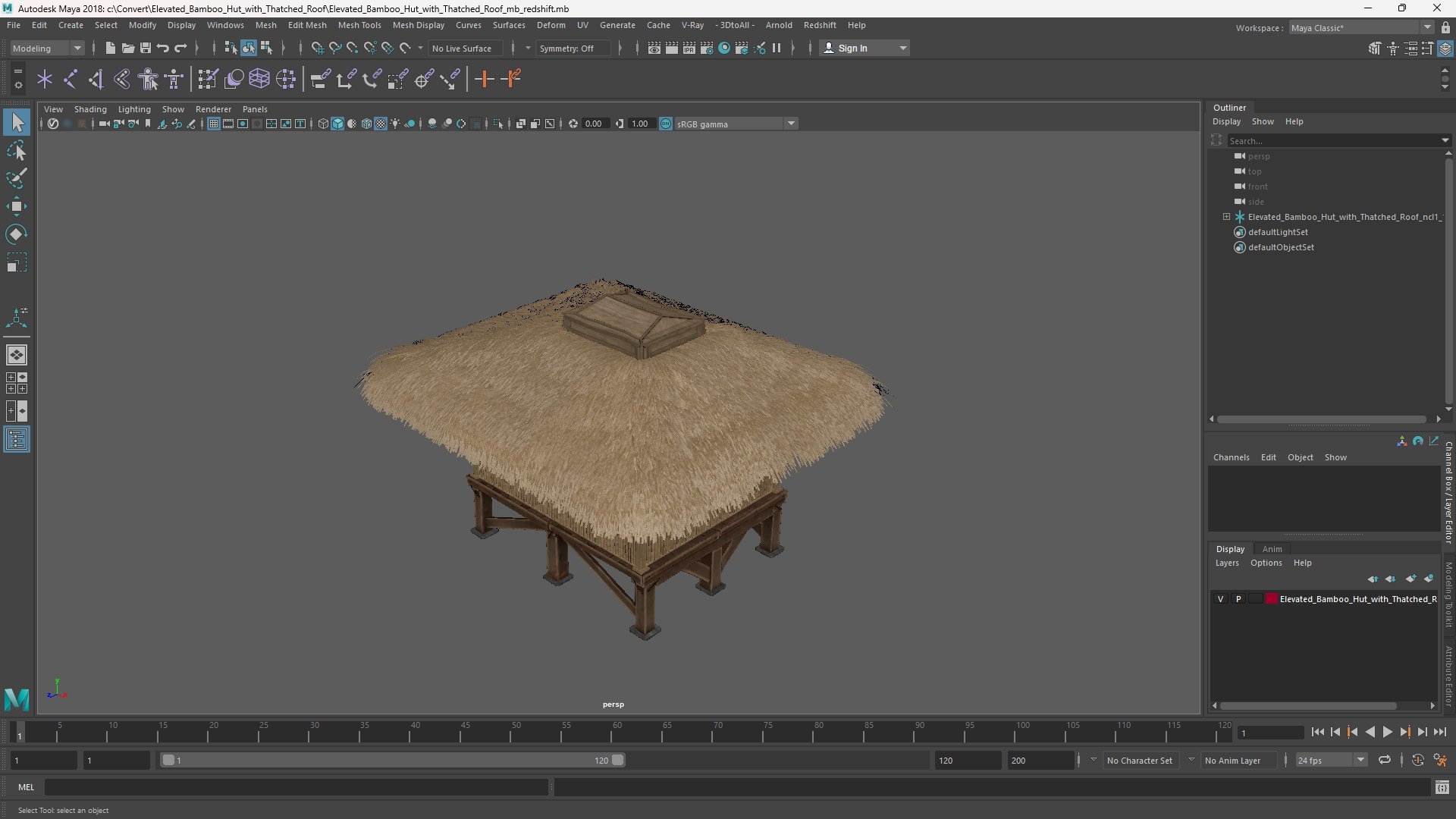Open the Channels menu in Channel Box
1456x819 pixels.
pyautogui.click(x=1231, y=457)
